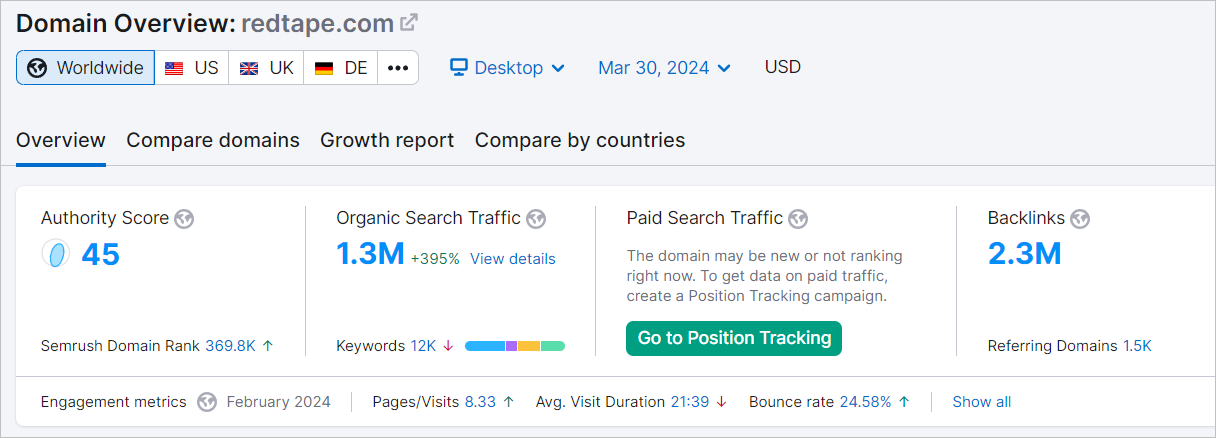Open organic traffic value 1.3M
Viewport: 1216px width, 438px height.
(x=370, y=254)
